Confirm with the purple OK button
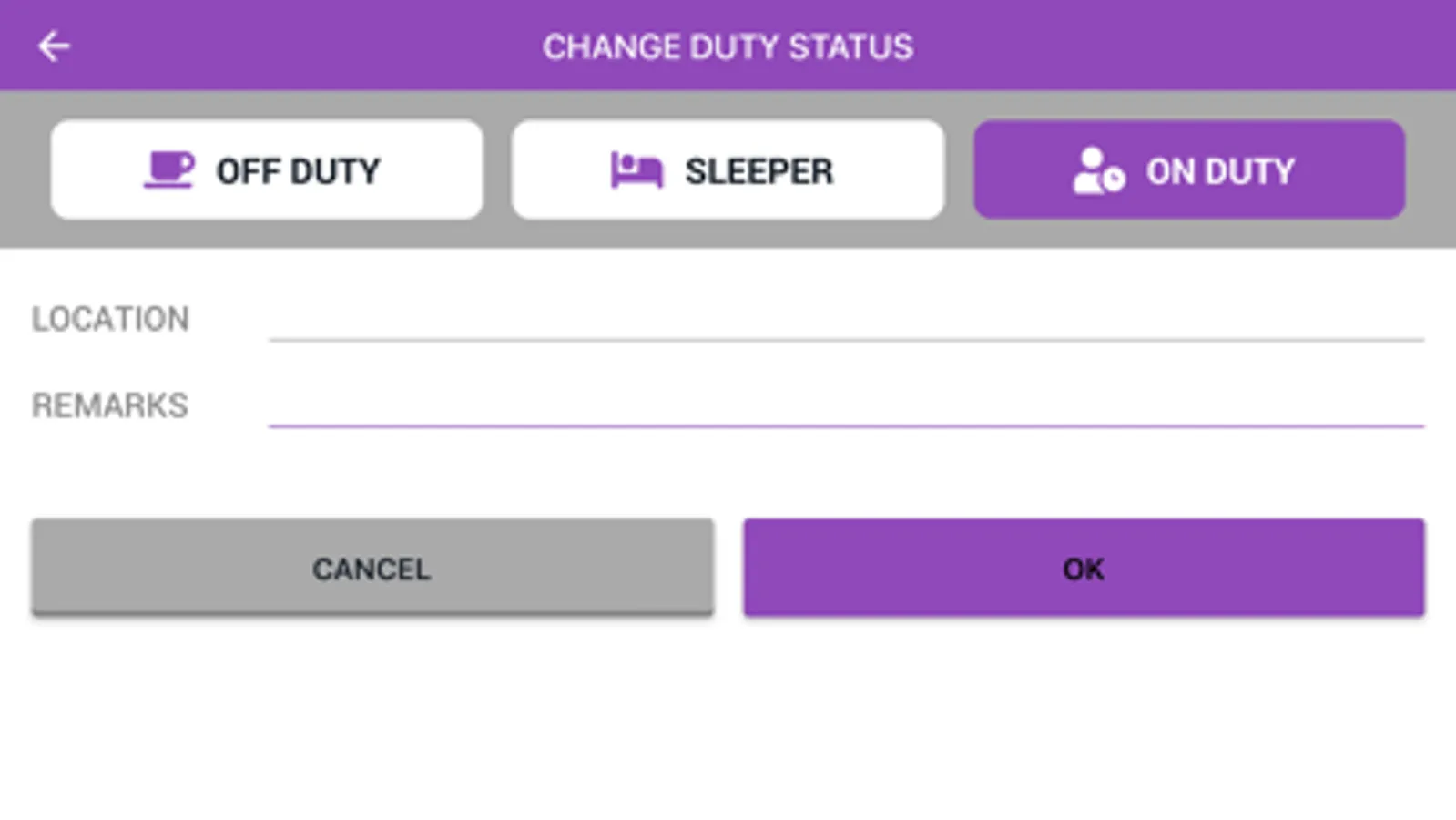Screen dimensions: 1456x820 click(1083, 569)
